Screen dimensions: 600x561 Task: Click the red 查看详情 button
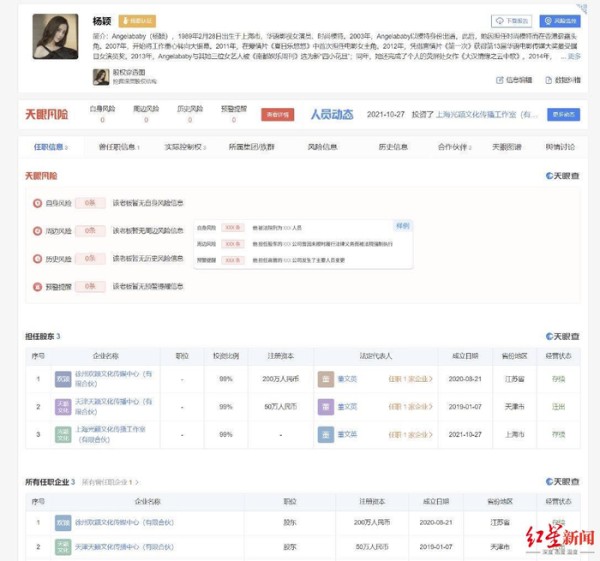pos(276,115)
